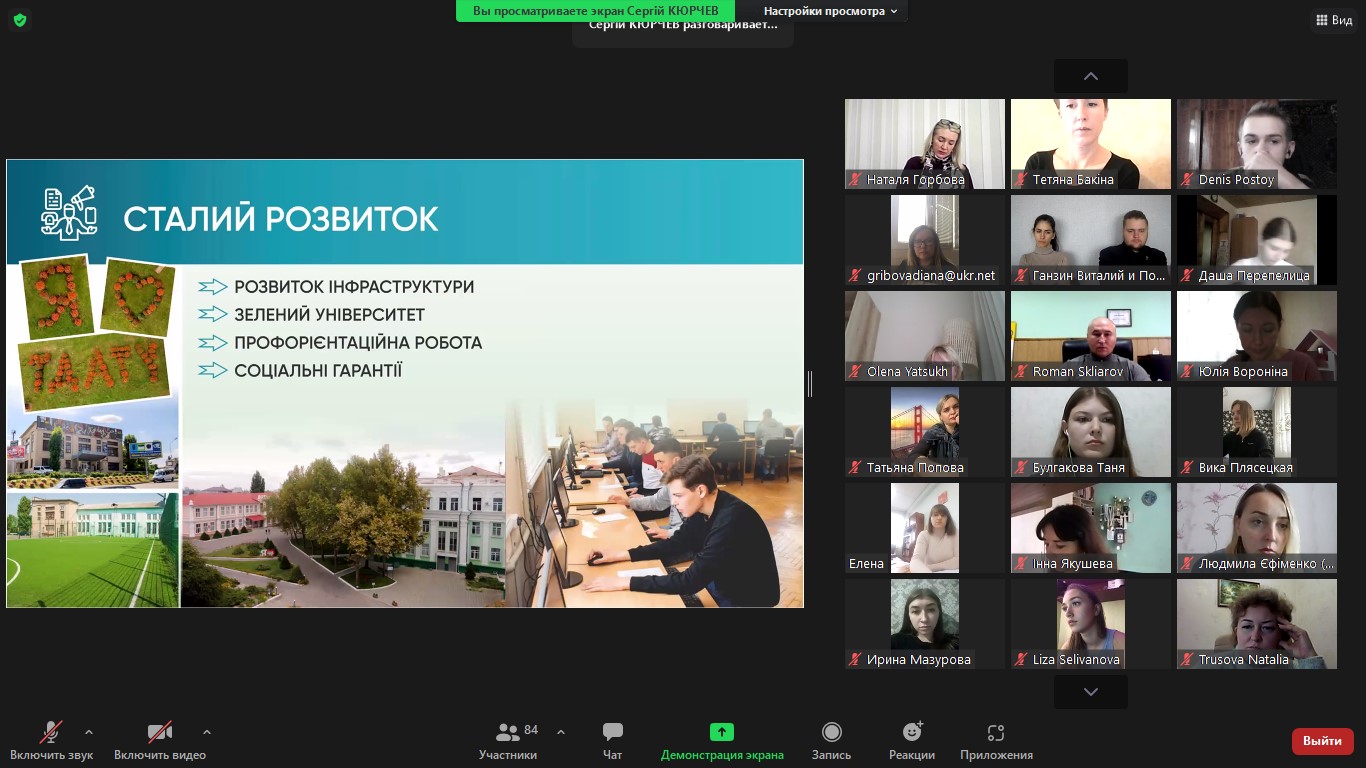Click muted mic icon beside gribovadiana@ukr.net
Image resolution: width=1366 pixels, height=768 pixels.
tap(856, 276)
